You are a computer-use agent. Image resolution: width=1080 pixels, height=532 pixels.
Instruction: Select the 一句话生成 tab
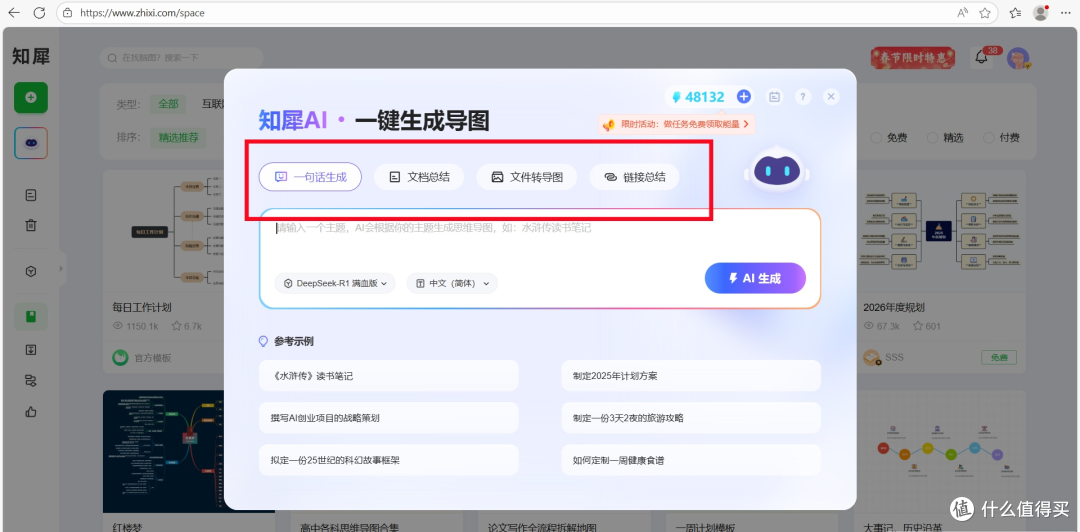(310, 177)
